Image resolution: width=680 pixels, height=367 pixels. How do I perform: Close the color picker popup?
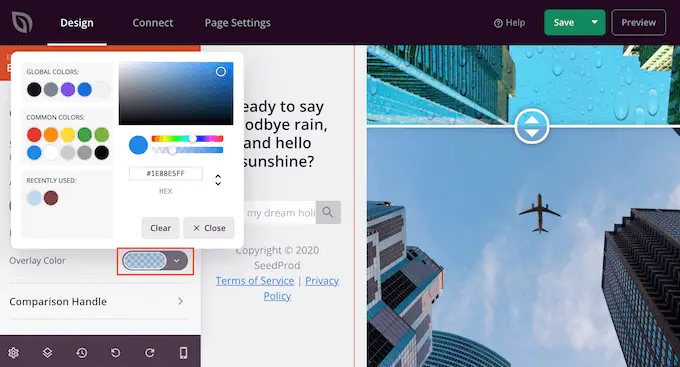pyautogui.click(x=209, y=228)
